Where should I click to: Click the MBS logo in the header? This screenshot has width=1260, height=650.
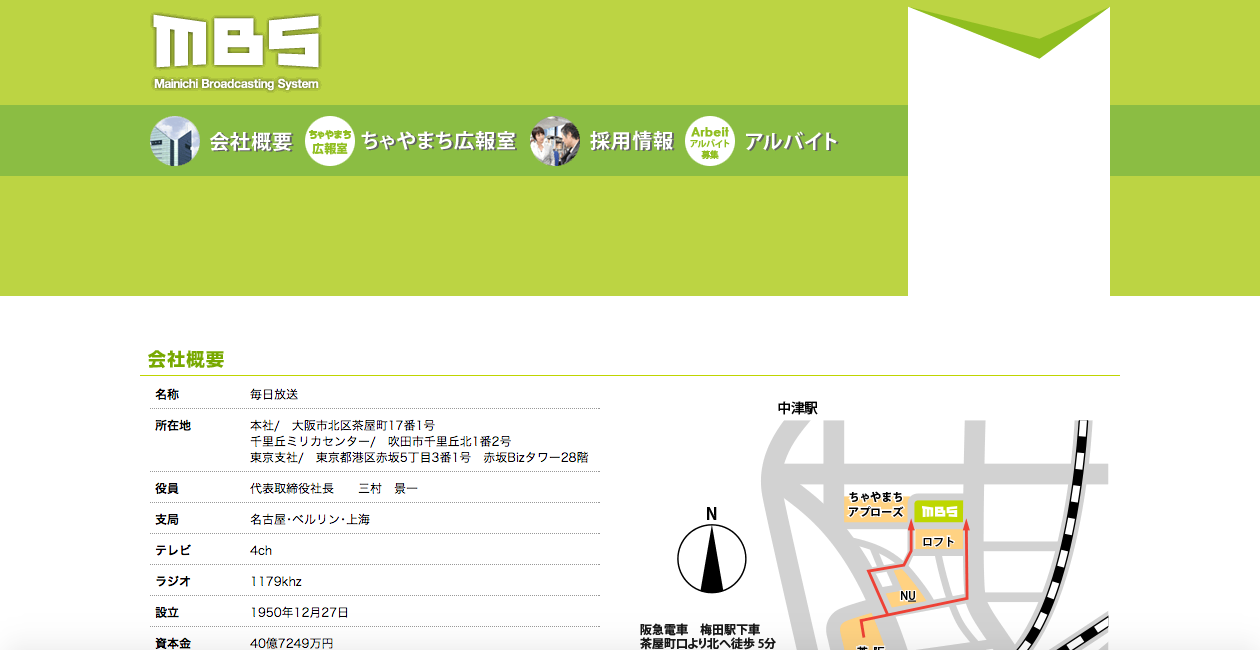pyautogui.click(x=236, y=42)
